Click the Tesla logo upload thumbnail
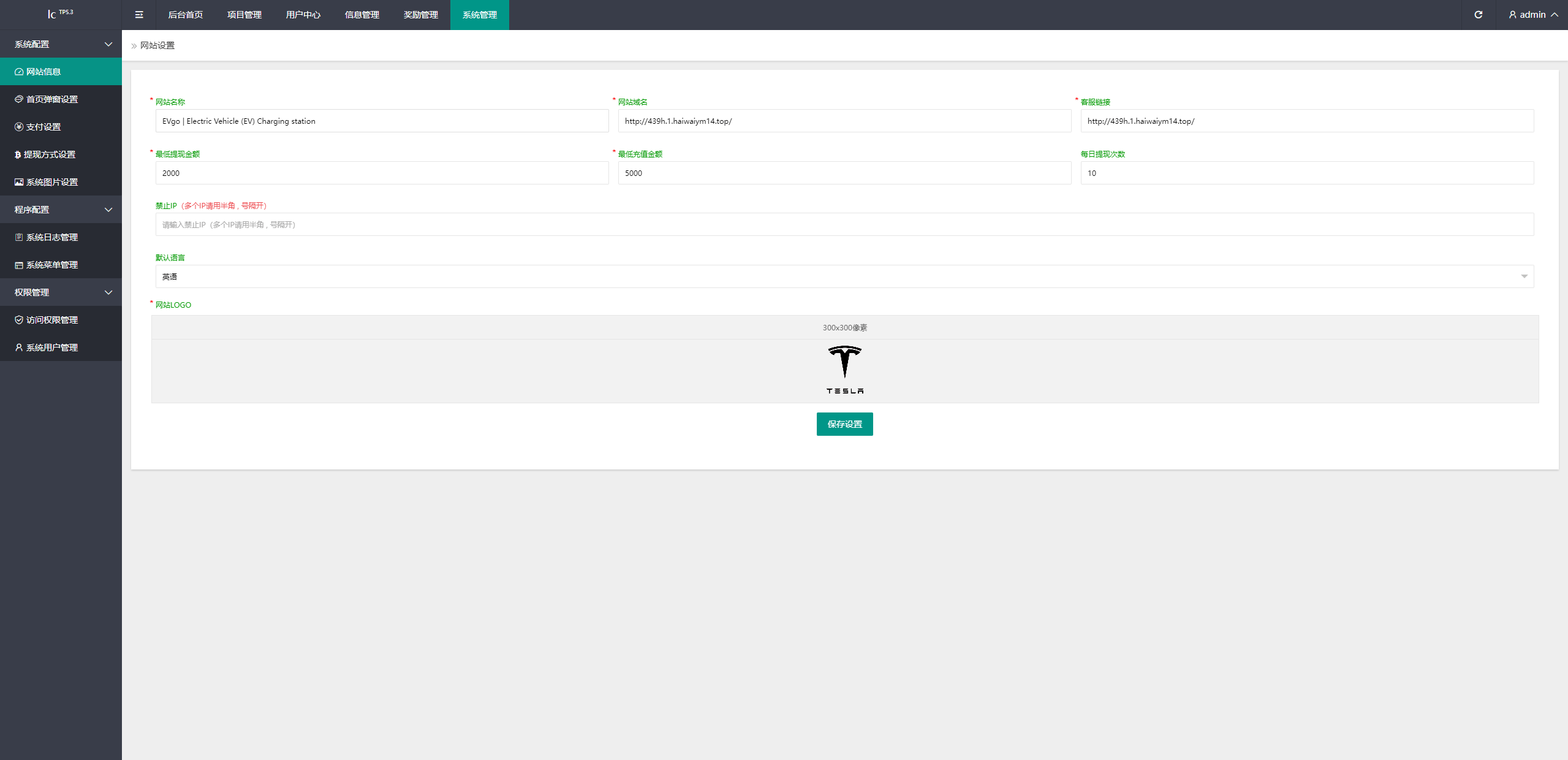Viewport: 1568px width, 760px height. [844, 370]
